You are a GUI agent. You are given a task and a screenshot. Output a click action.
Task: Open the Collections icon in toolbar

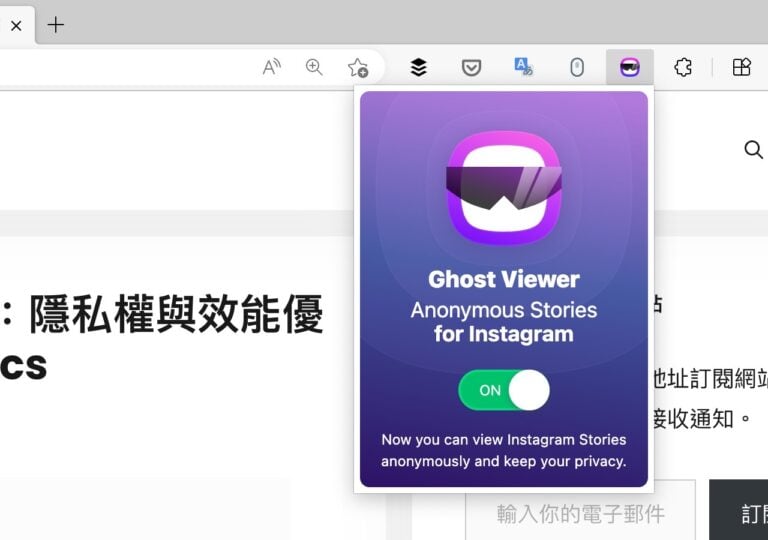coord(742,67)
